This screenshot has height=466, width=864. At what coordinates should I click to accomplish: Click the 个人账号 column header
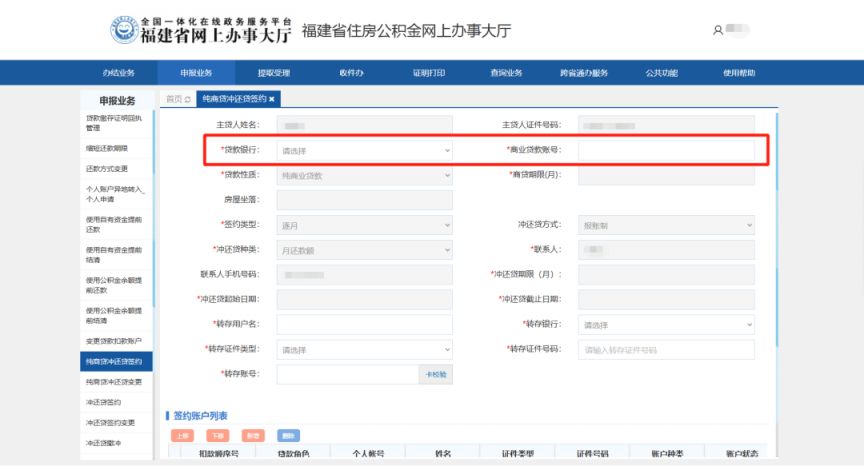(368, 453)
